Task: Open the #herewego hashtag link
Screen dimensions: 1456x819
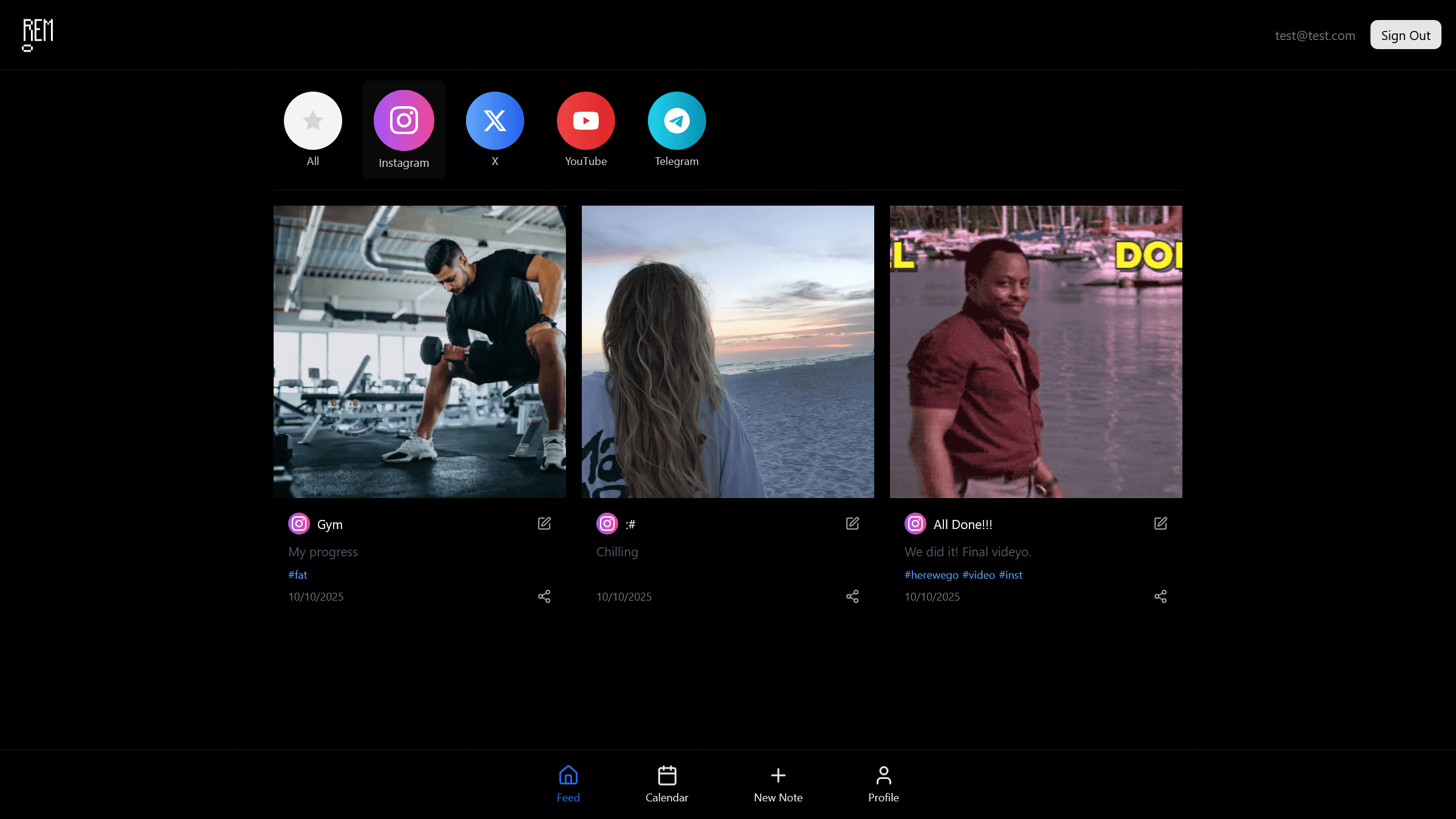Action: pyautogui.click(x=932, y=575)
